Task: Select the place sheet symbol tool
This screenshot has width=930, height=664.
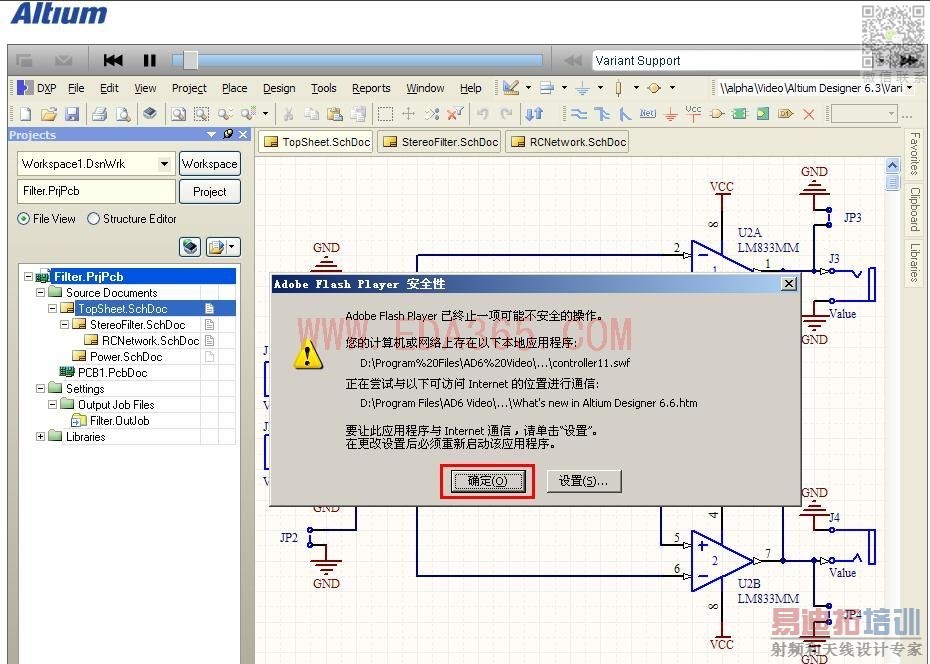Action: 739,114
